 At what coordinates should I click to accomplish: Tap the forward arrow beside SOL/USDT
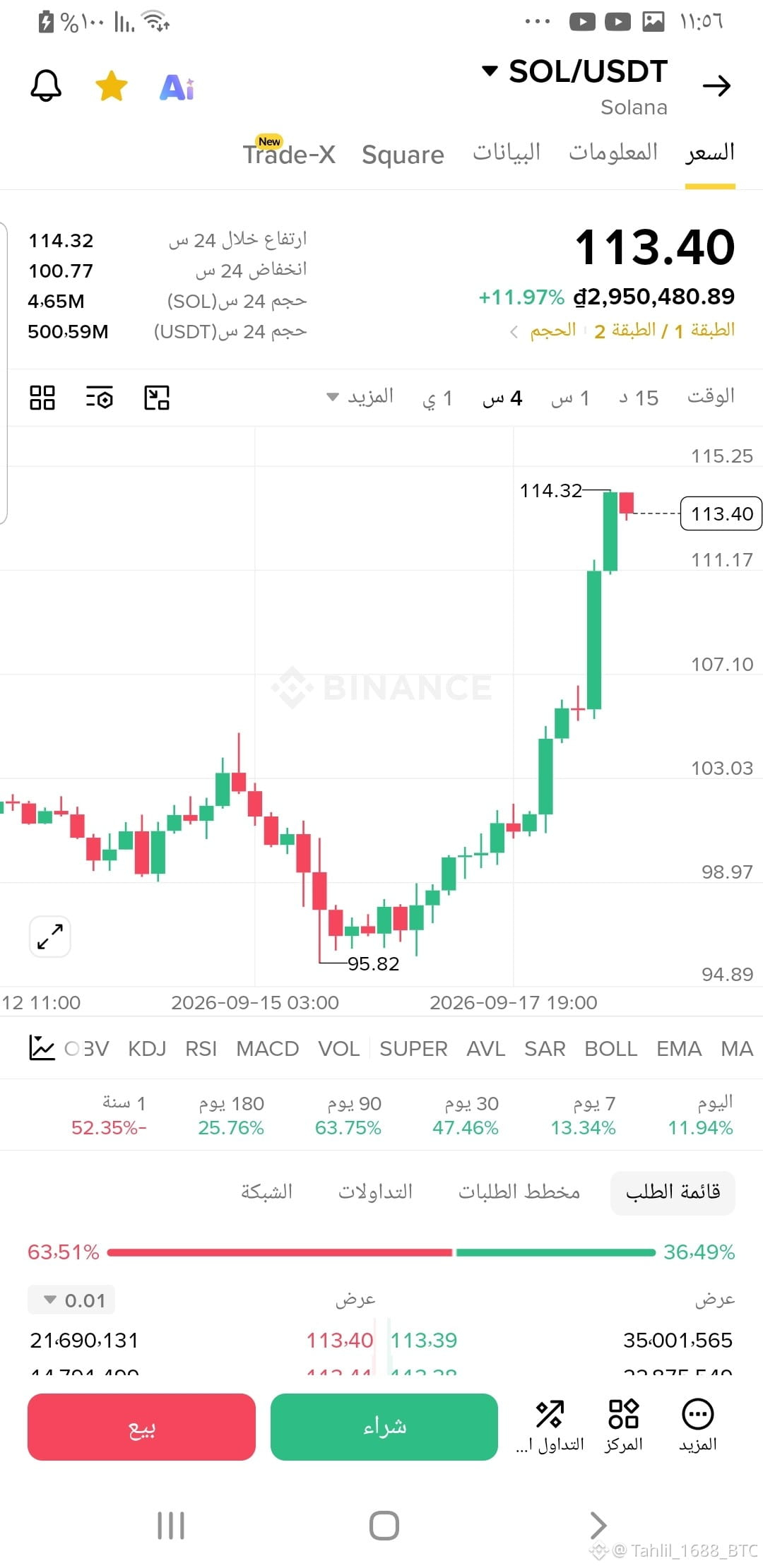[x=716, y=86]
